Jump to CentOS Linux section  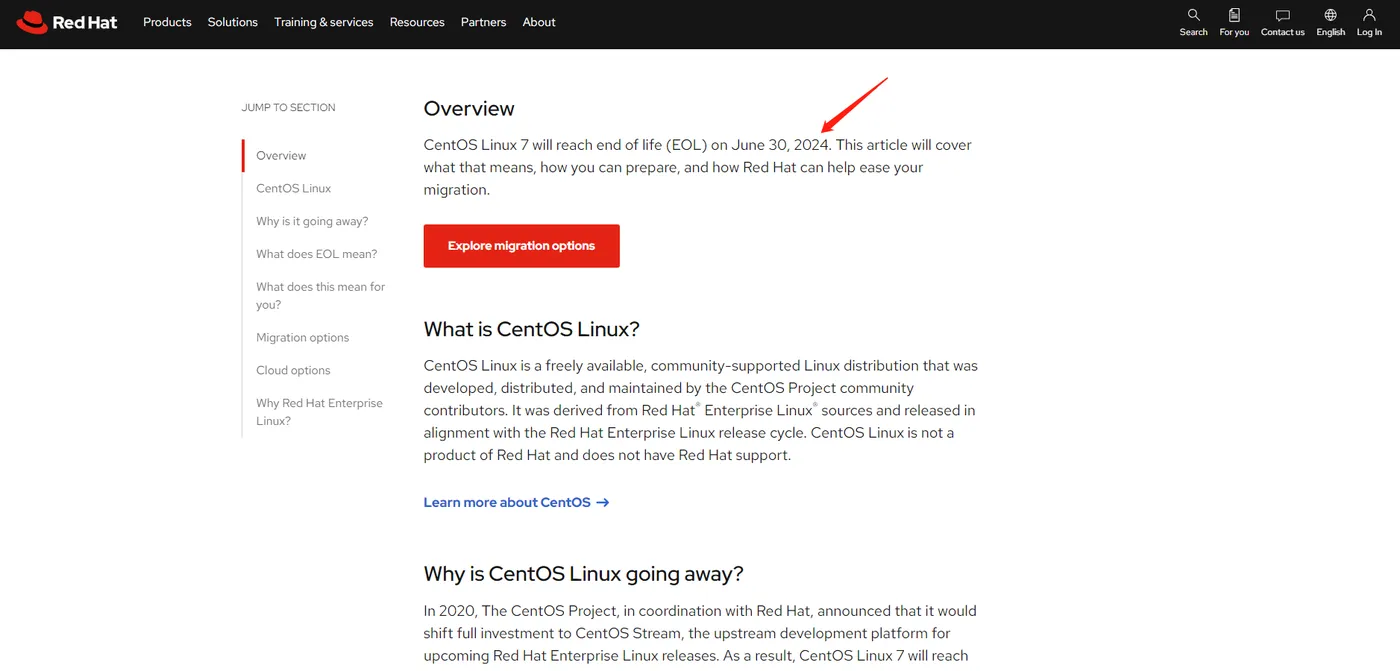pyautogui.click(x=293, y=188)
